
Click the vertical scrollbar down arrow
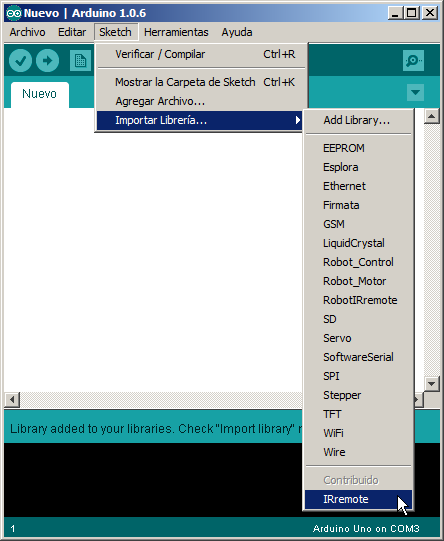[432, 383]
